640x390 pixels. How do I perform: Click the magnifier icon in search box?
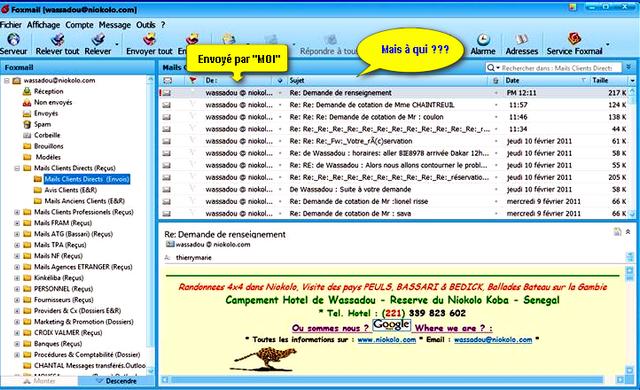(491, 68)
